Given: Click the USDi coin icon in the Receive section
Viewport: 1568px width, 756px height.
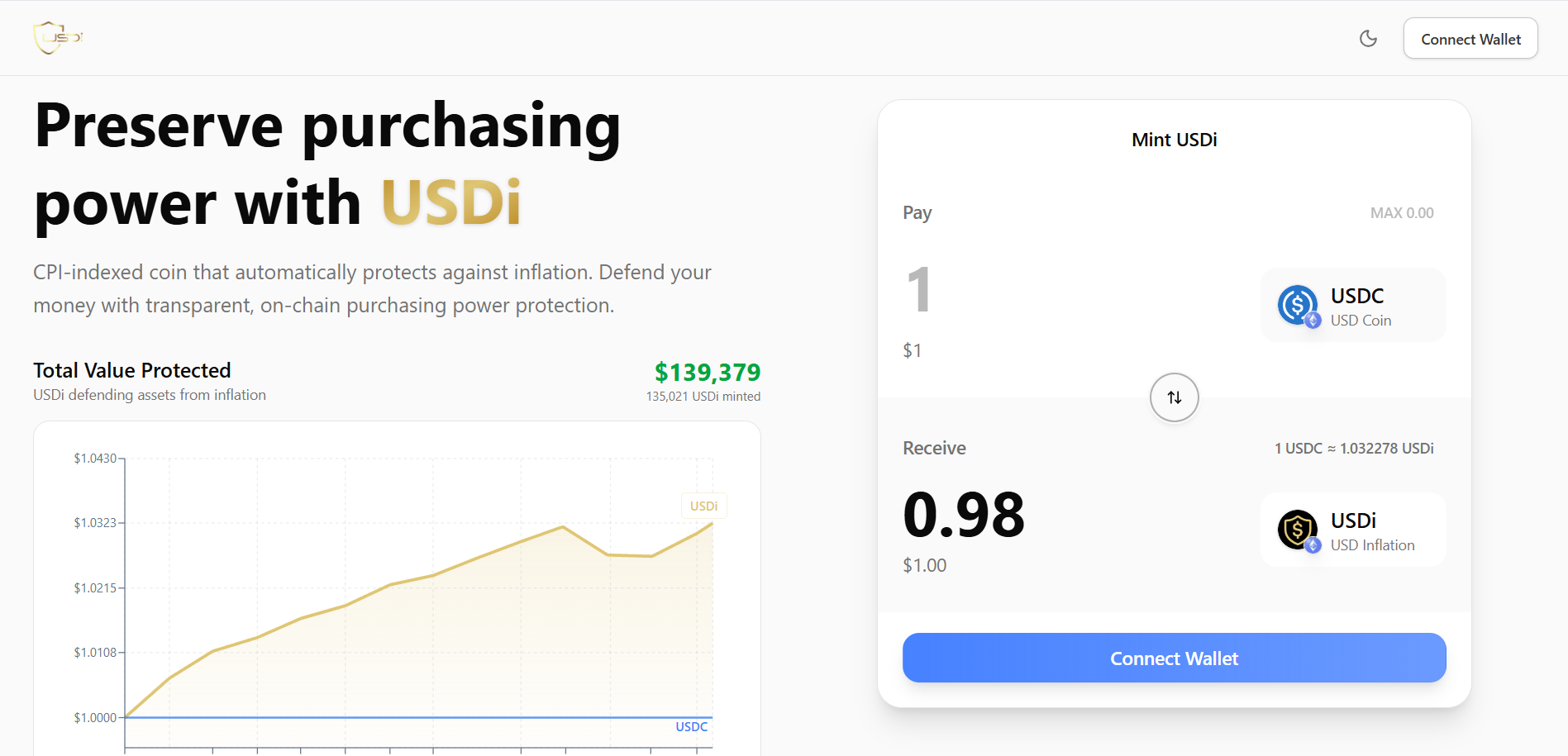Looking at the screenshot, I should [x=1297, y=530].
